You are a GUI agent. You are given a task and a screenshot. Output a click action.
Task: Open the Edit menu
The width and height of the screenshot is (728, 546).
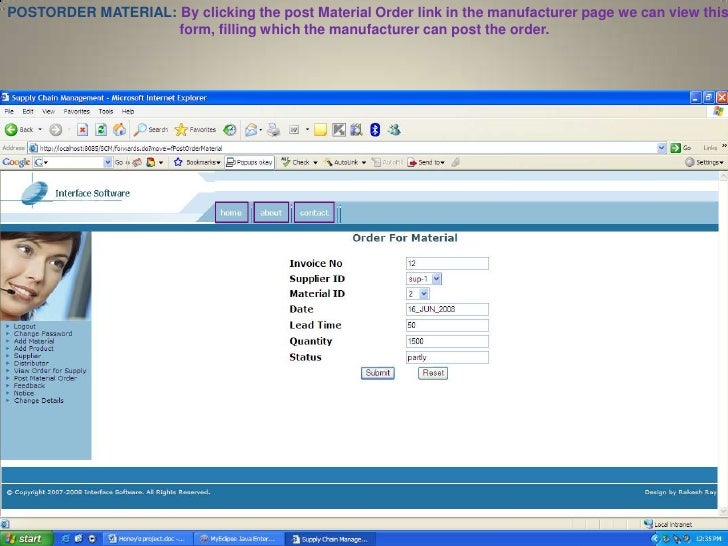pos(28,111)
